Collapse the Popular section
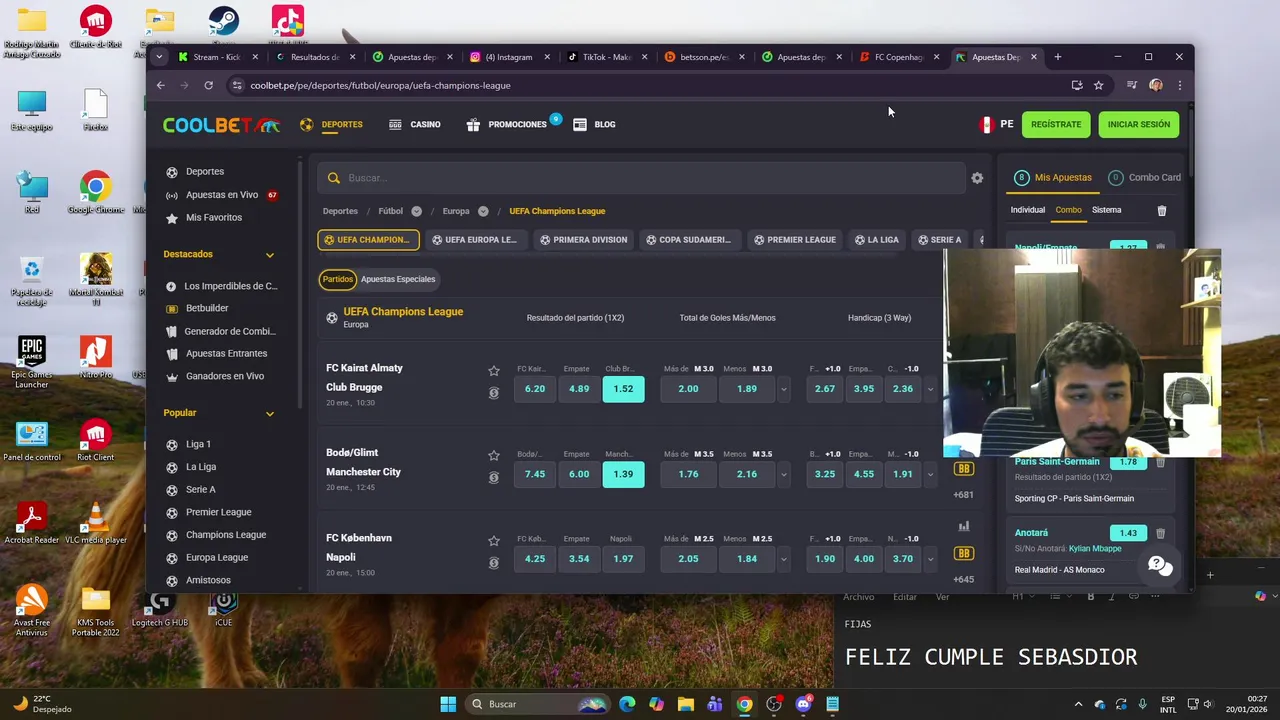1280x720 pixels. (x=269, y=413)
